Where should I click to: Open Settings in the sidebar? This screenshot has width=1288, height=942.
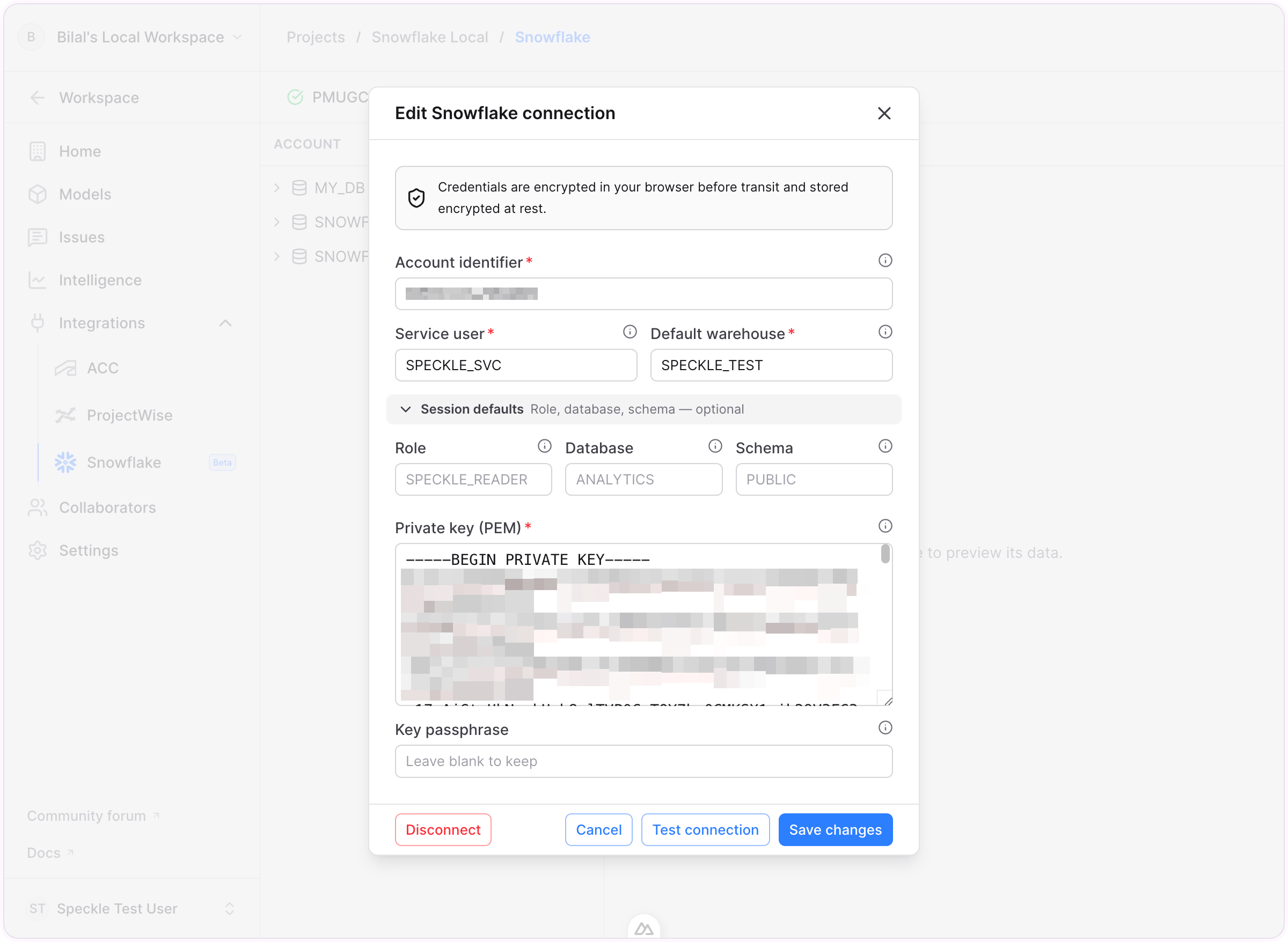point(89,550)
